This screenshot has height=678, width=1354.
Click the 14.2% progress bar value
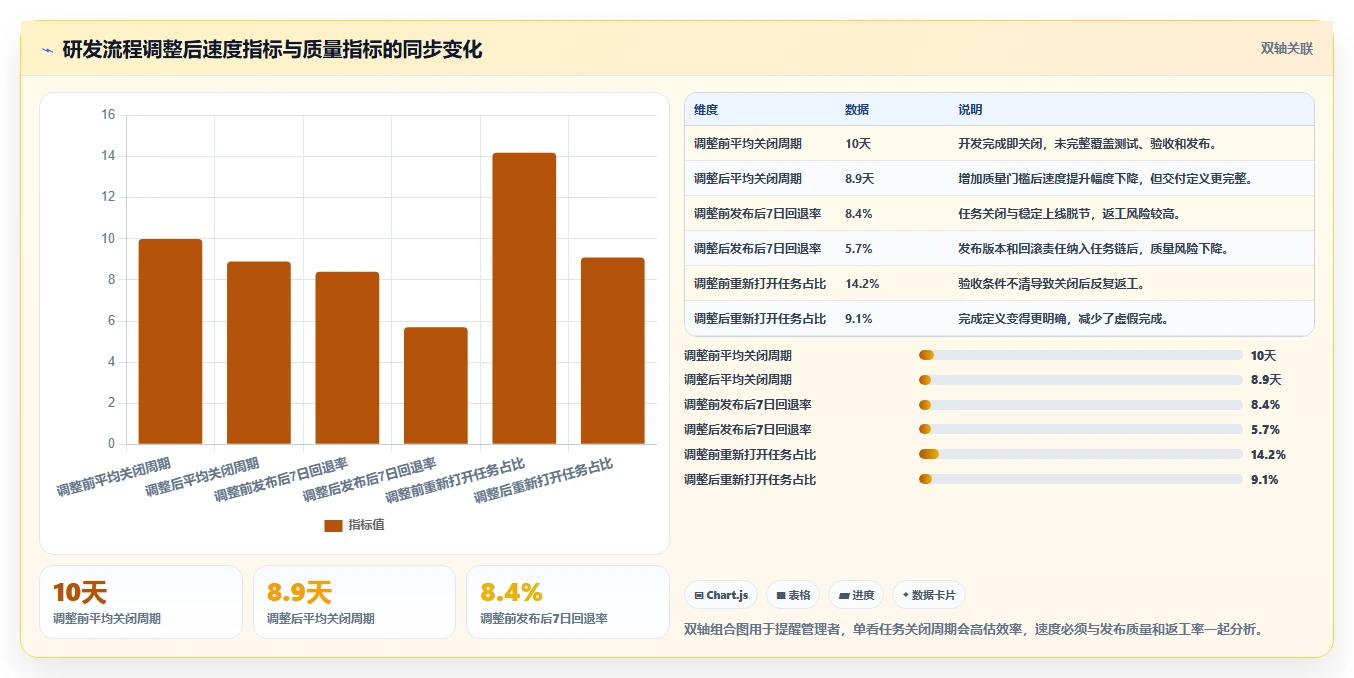(x=1268, y=455)
